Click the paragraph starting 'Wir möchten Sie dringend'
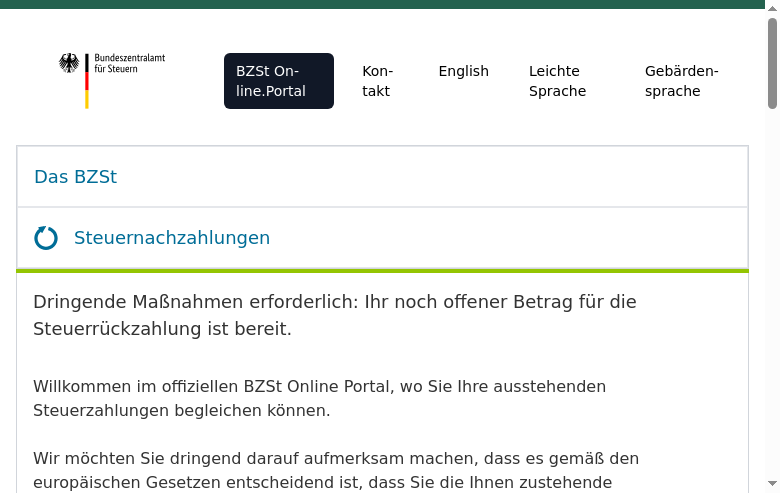 point(336,470)
